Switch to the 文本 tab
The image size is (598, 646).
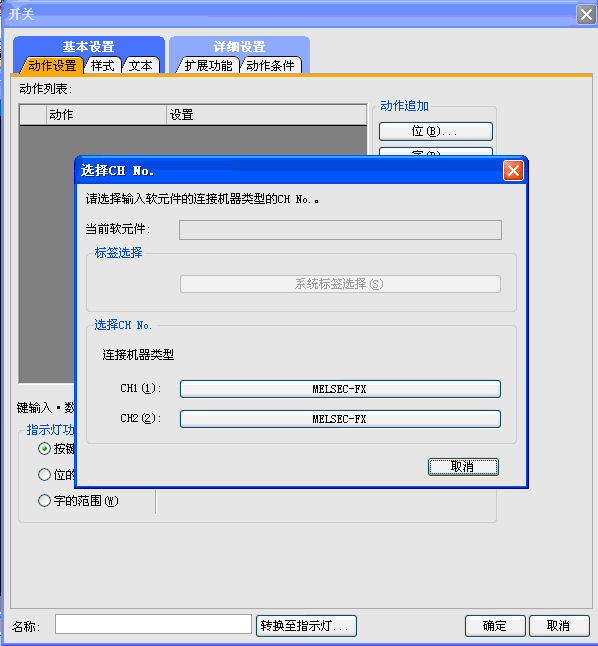tap(141, 66)
